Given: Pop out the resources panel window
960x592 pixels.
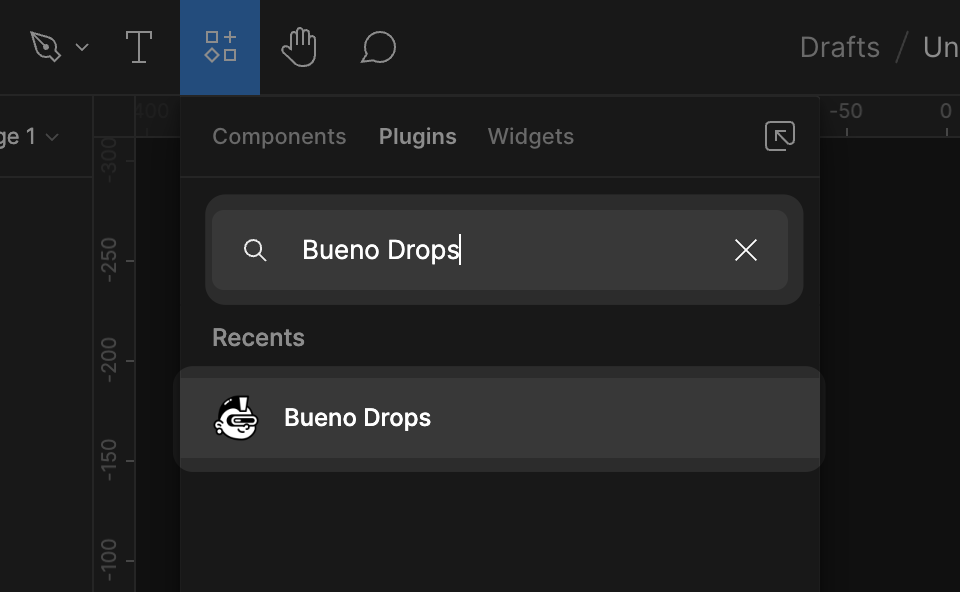Looking at the screenshot, I should (x=779, y=136).
